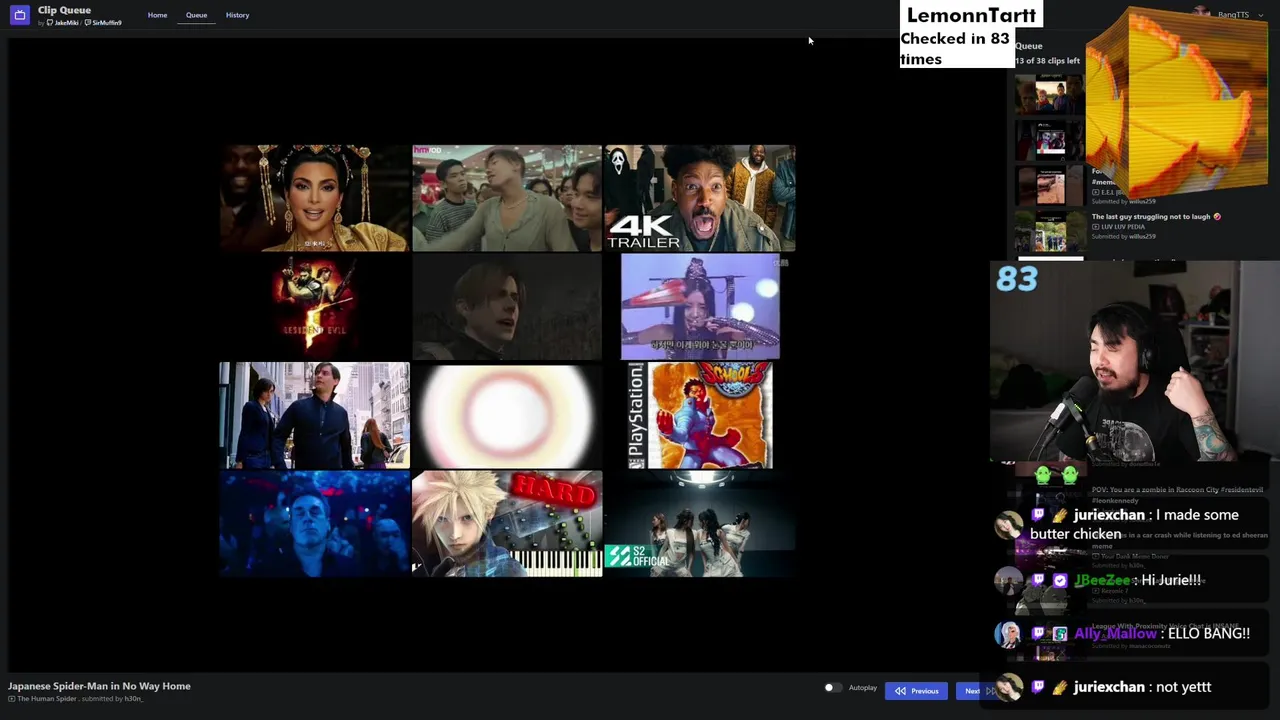The width and height of the screenshot is (1280, 720).
Task: Select the Resident Evil logo thumbnail
Action: coord(314,306)
